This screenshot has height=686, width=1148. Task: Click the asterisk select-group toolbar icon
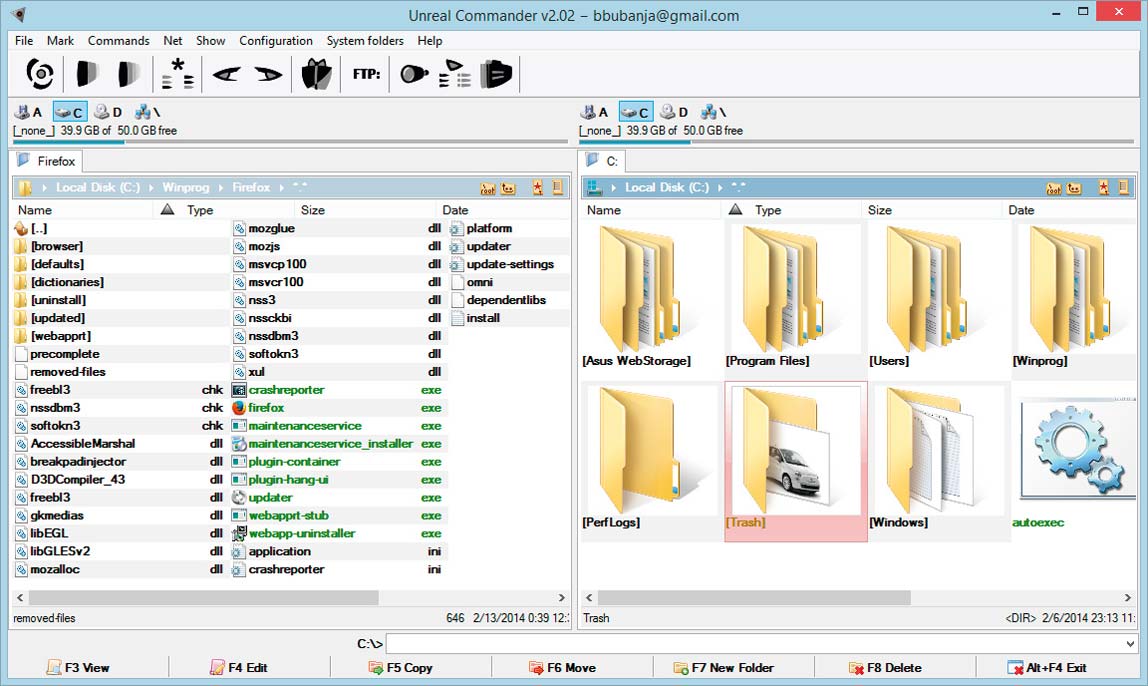pos(178,74)
